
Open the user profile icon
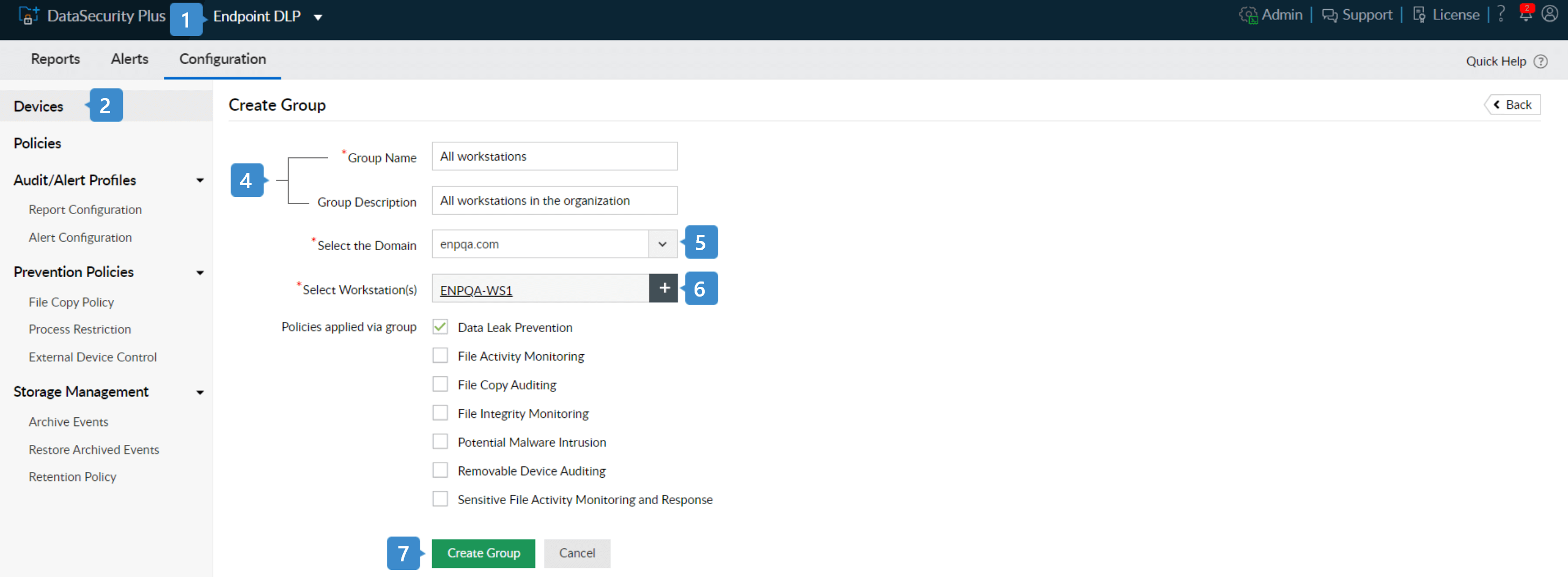click(1550, 14)
